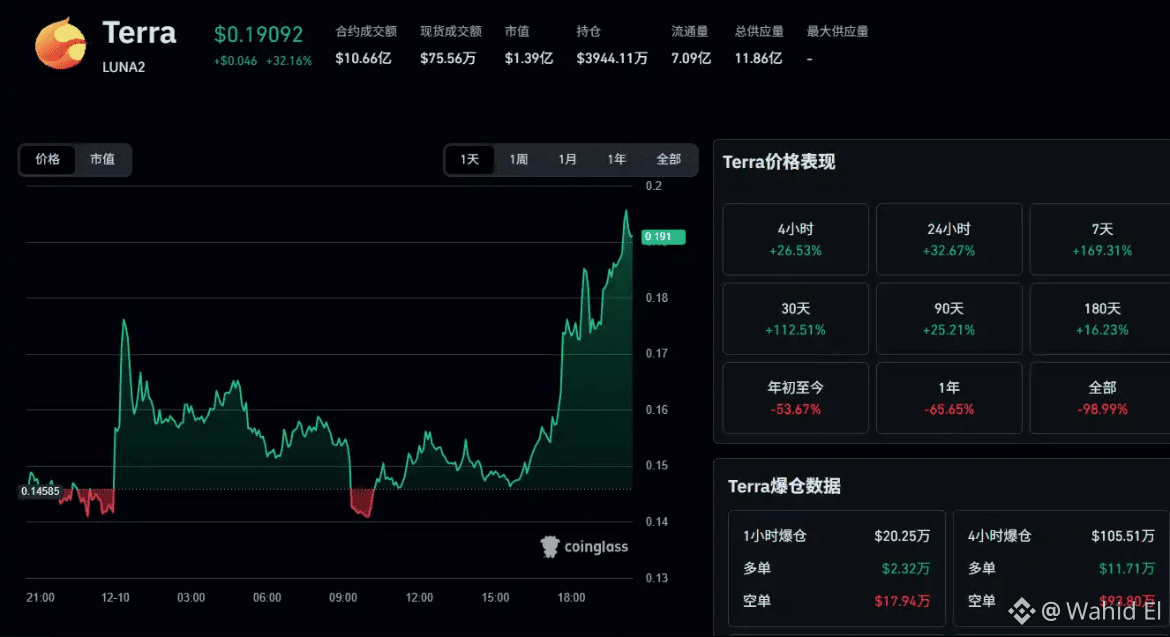Click the 最大供应量 label
Viewport: 1170px width, 637px height.
pyautogui.click(x=837, y=31)
